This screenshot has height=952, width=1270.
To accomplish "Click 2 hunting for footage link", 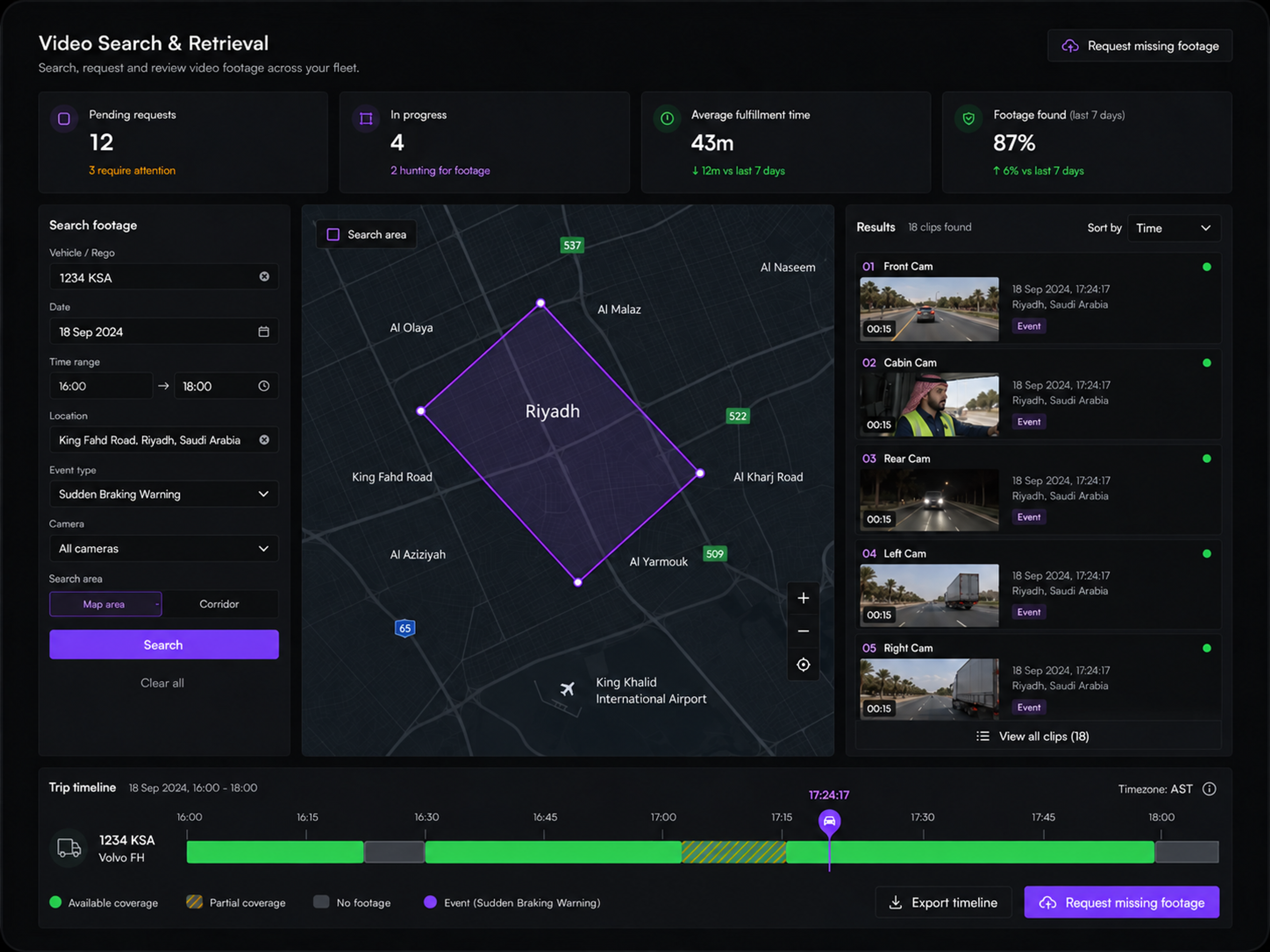I will pyautogui.click(x=441, y=171).
